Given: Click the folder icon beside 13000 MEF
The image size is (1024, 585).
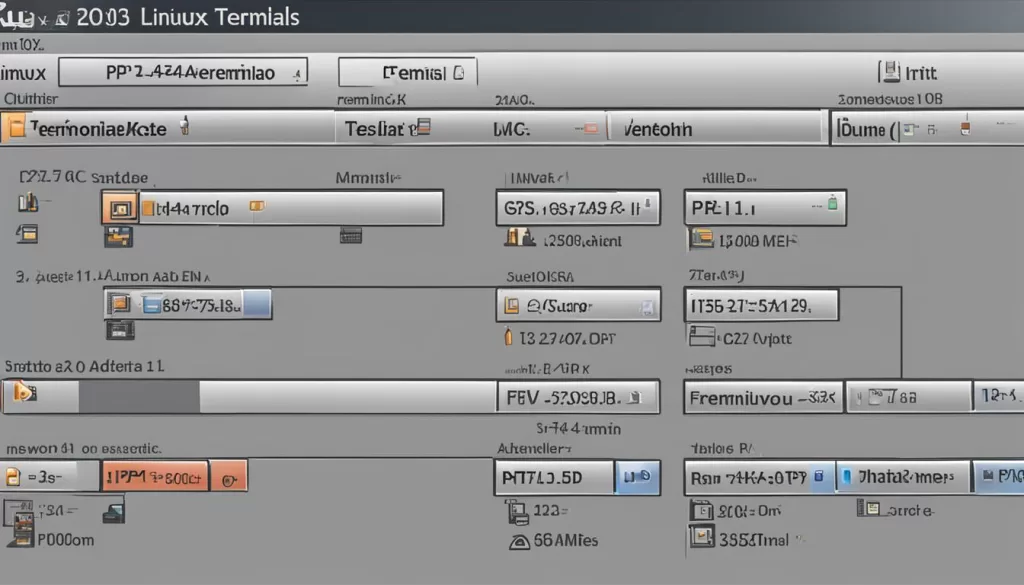Looking at the screenshot, I should (702, 239).
